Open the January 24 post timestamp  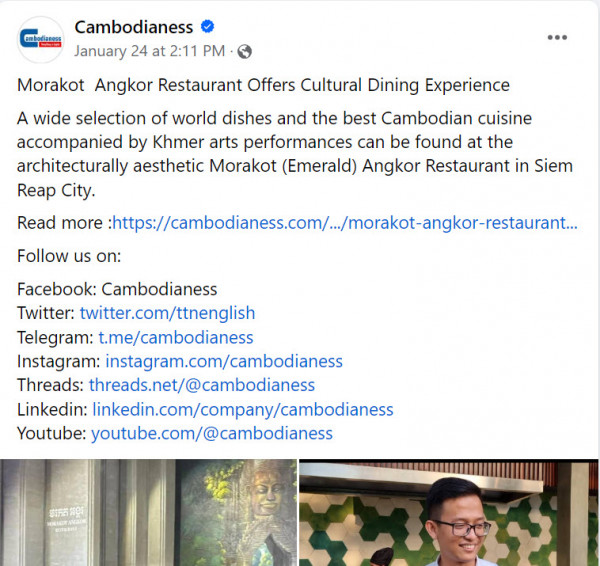pyautogui.click(x=150, y=51)
